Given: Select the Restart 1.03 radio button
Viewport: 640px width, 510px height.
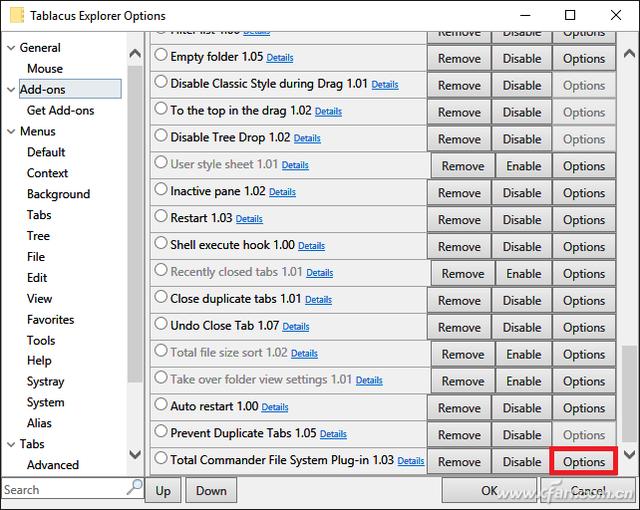Looking at the screenshot, I should coord(161,216).
